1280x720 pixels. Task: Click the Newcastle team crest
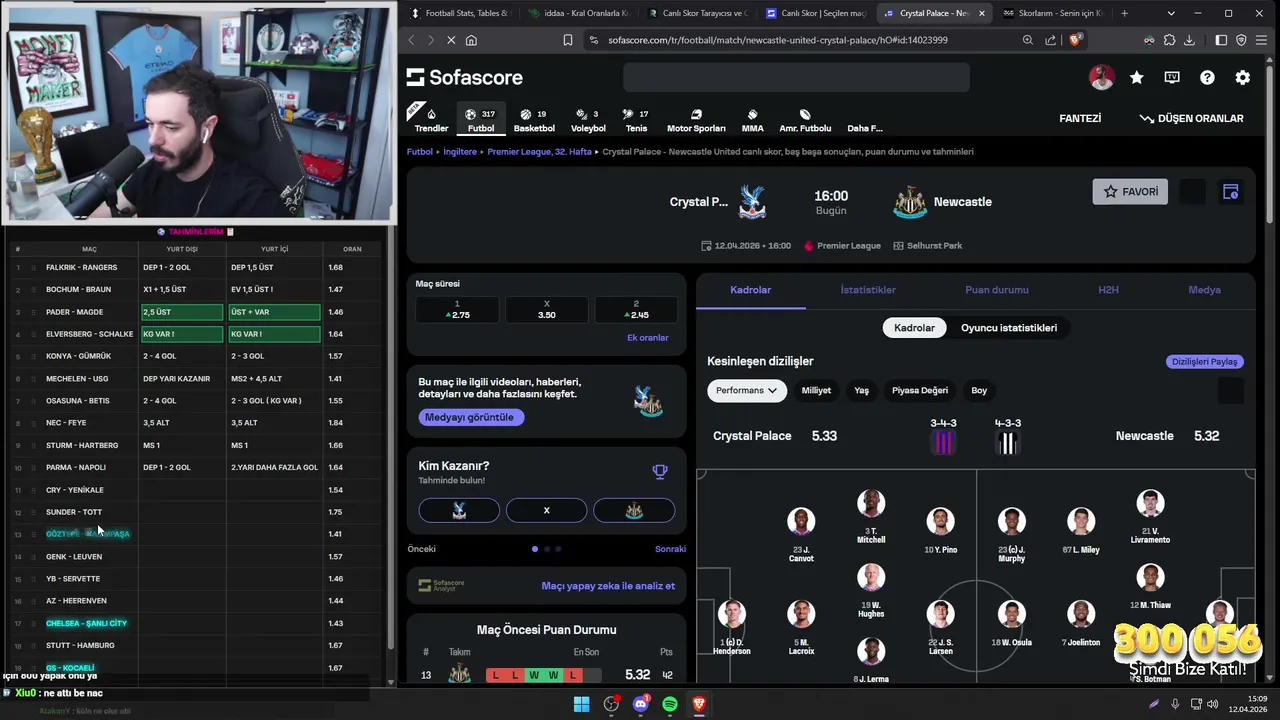tap(909, 202)
